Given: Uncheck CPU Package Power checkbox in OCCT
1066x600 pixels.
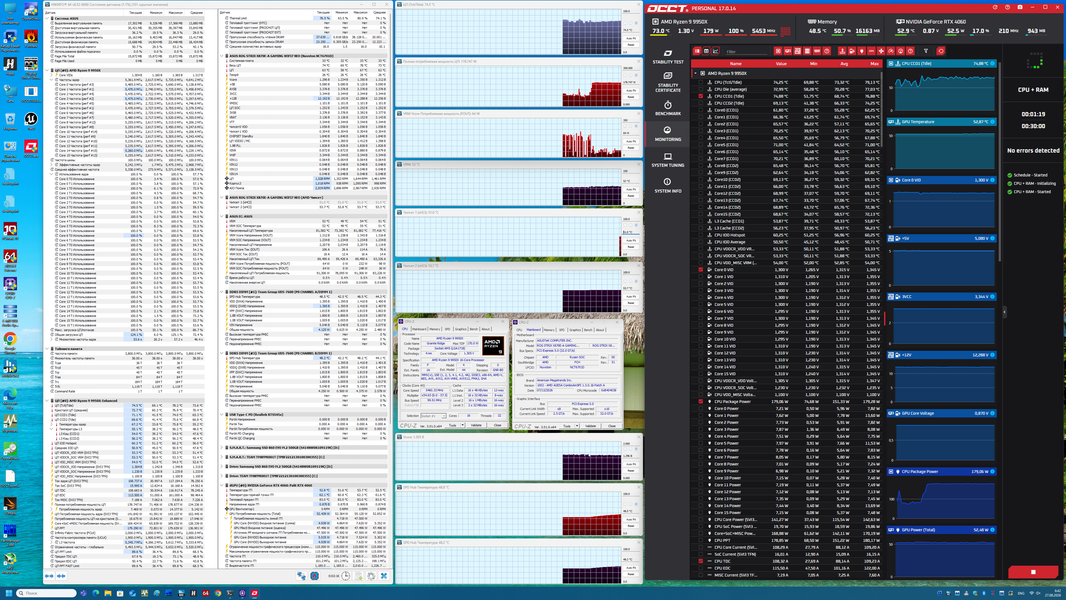Looking at the screenshot, I should pos(701,402).
